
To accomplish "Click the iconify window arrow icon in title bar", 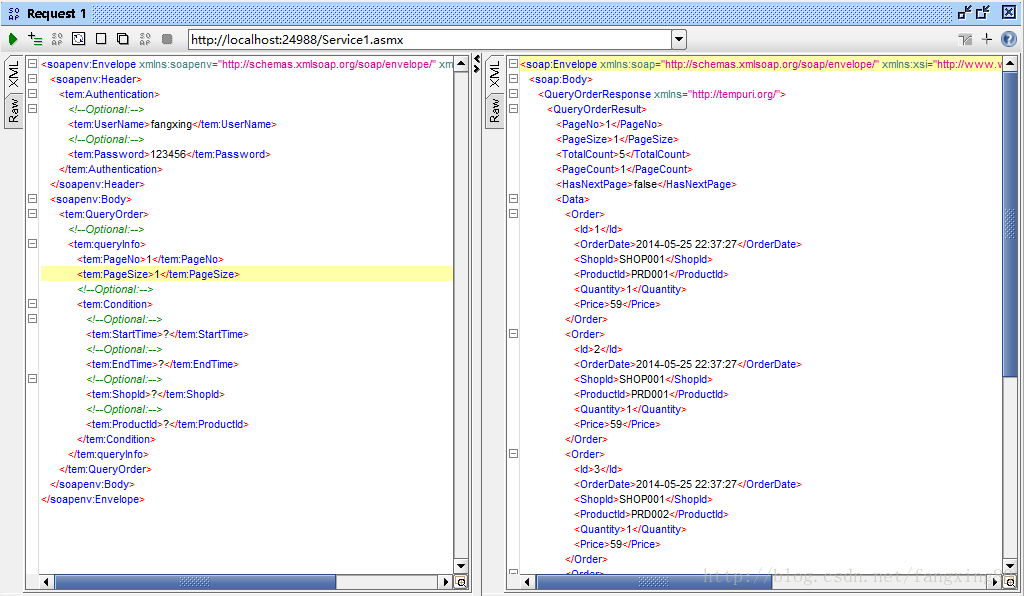I will click(x=965, y=12).
